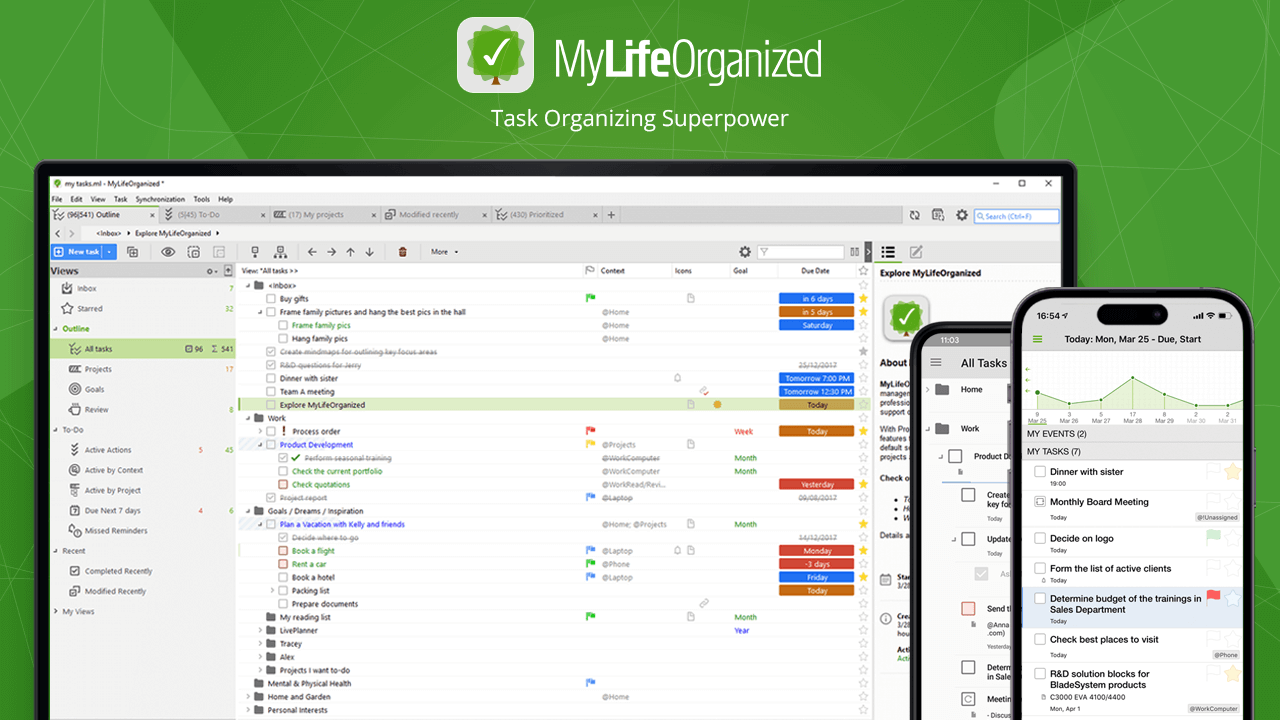The image size is (1280, 720).
Task: Check the Dinner with sister checkbox
Action: point(271,378)
